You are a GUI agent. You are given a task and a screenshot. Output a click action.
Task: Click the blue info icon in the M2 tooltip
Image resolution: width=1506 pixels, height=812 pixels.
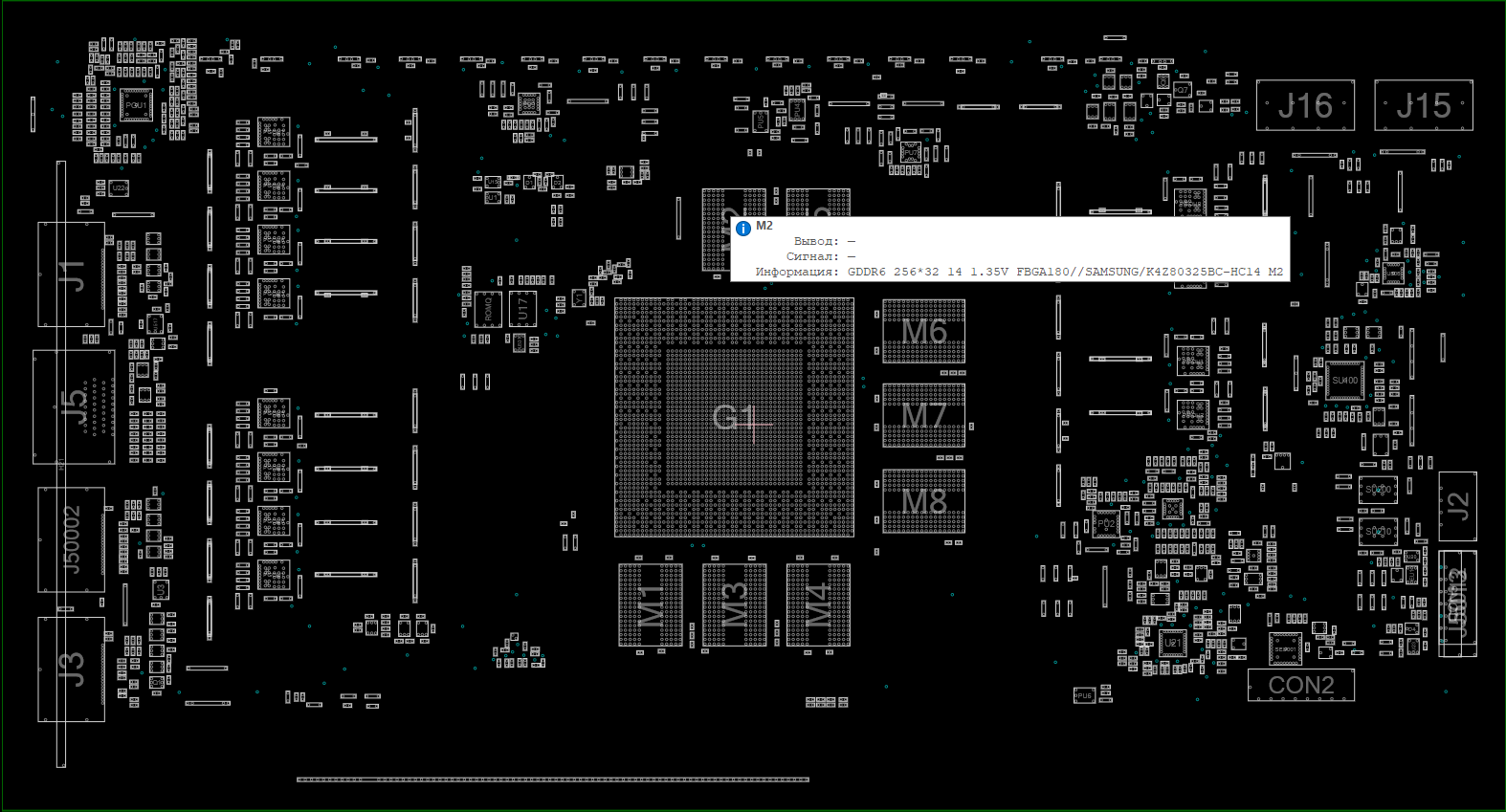[x=743, y=229]
